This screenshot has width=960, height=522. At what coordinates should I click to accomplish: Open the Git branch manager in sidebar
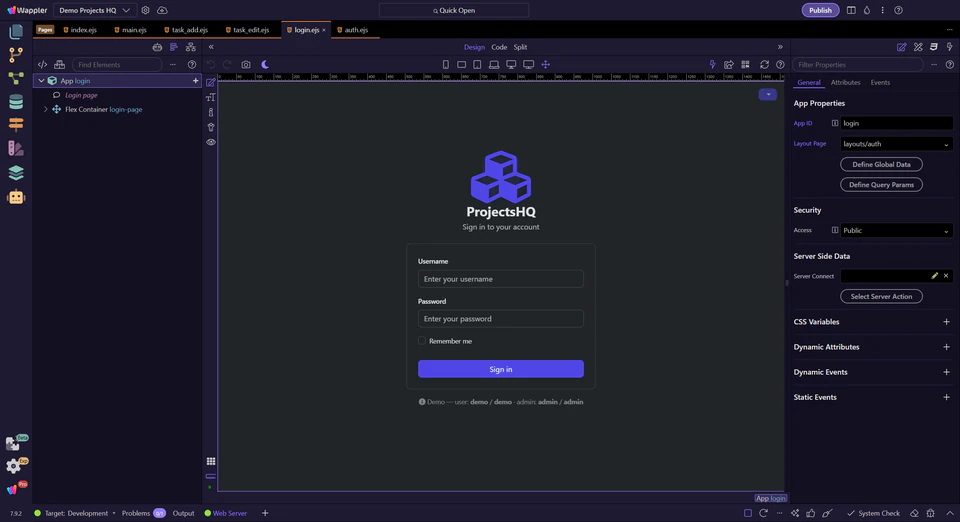coord(16,54)
